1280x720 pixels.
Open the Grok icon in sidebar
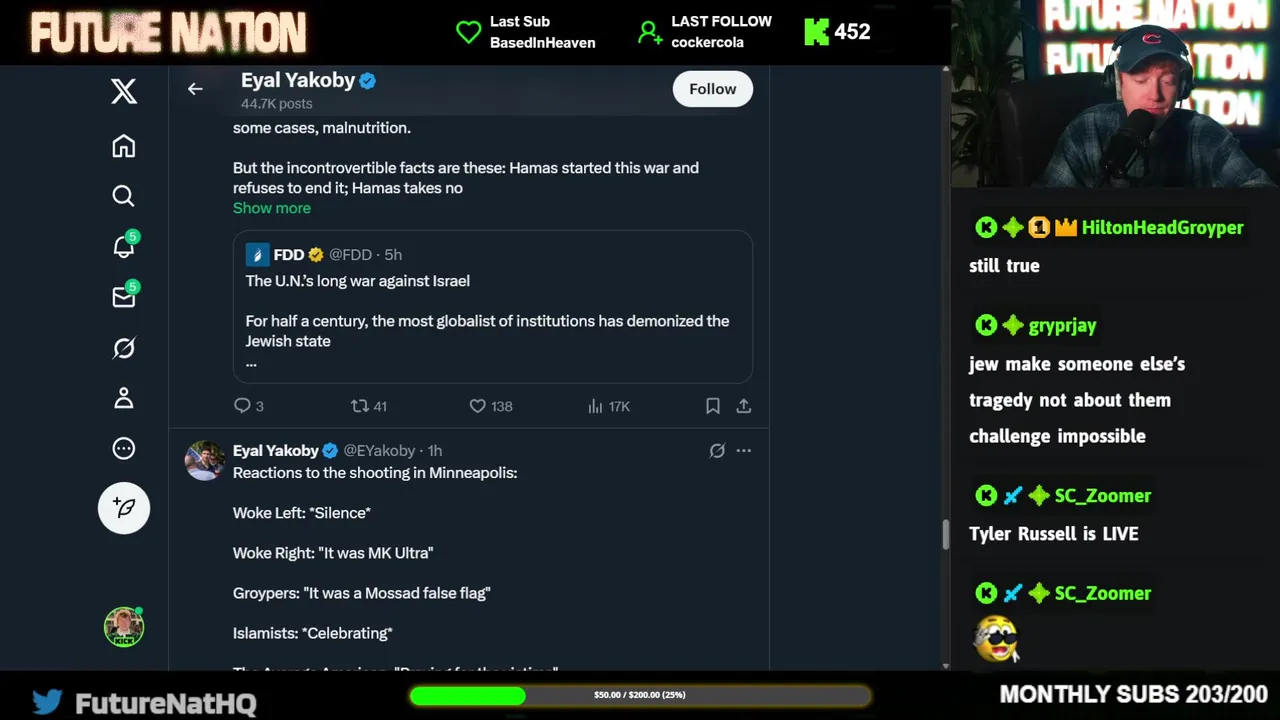[x=124, y=348]
